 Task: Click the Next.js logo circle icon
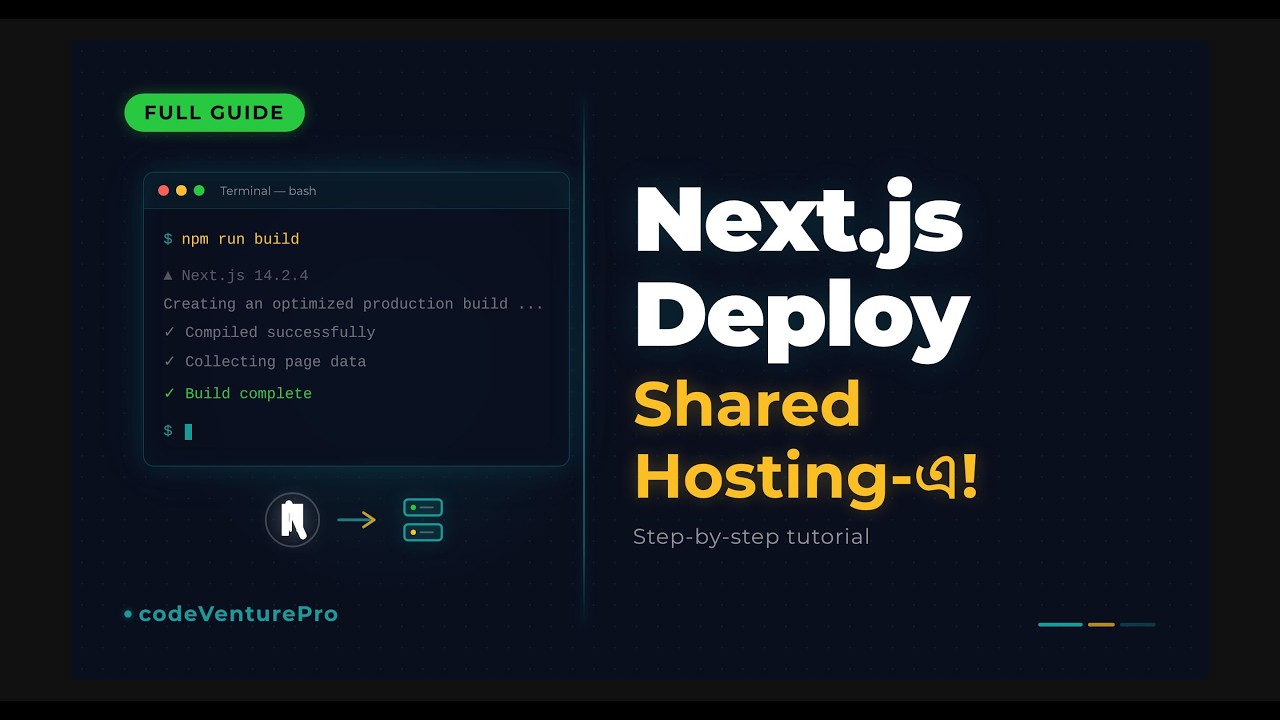pos(292,520)
